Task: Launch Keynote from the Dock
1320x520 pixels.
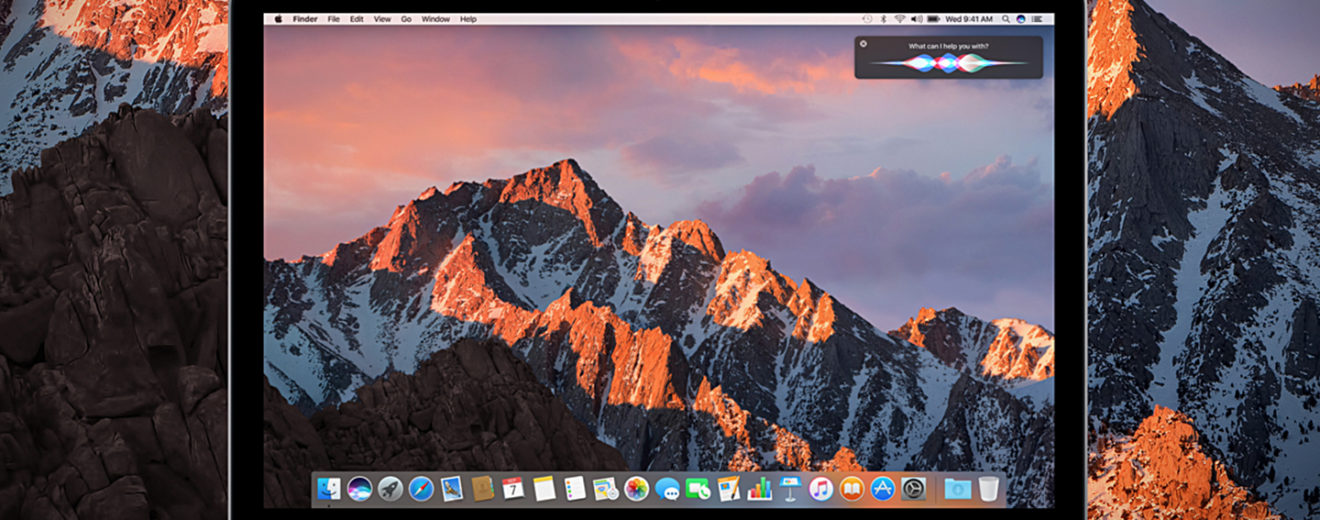Action: point(790,488)
